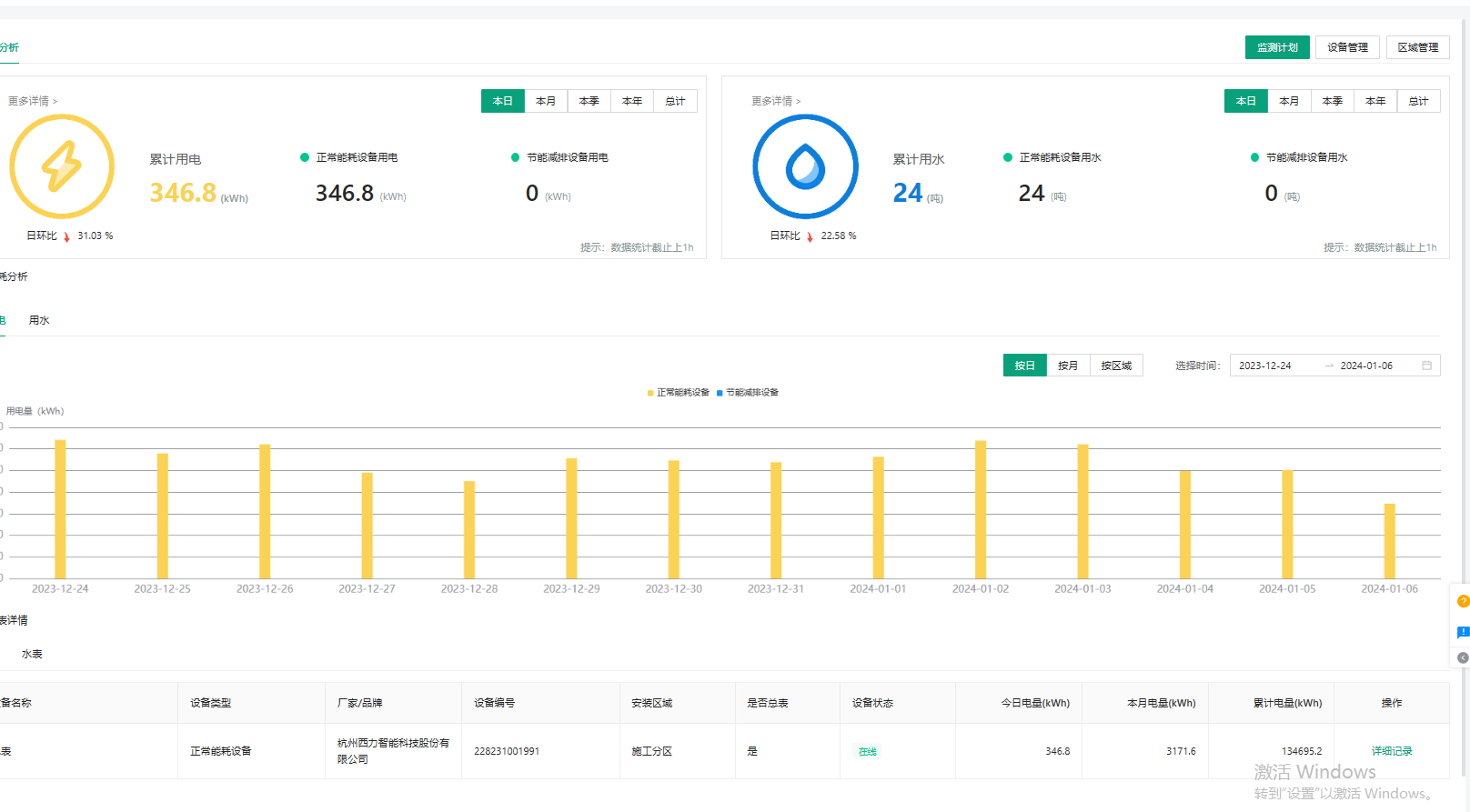Open 更多详情 in water panel
The width and height of the screenshot is (1470, 812).
776,101
